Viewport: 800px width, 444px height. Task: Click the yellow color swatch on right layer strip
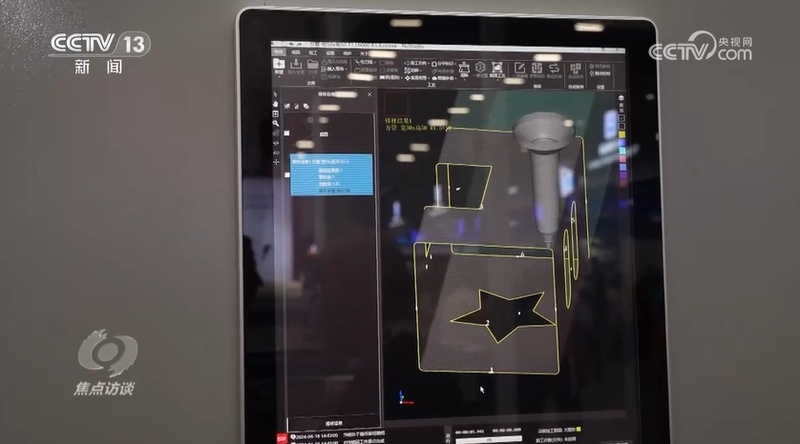pos(621,134)
